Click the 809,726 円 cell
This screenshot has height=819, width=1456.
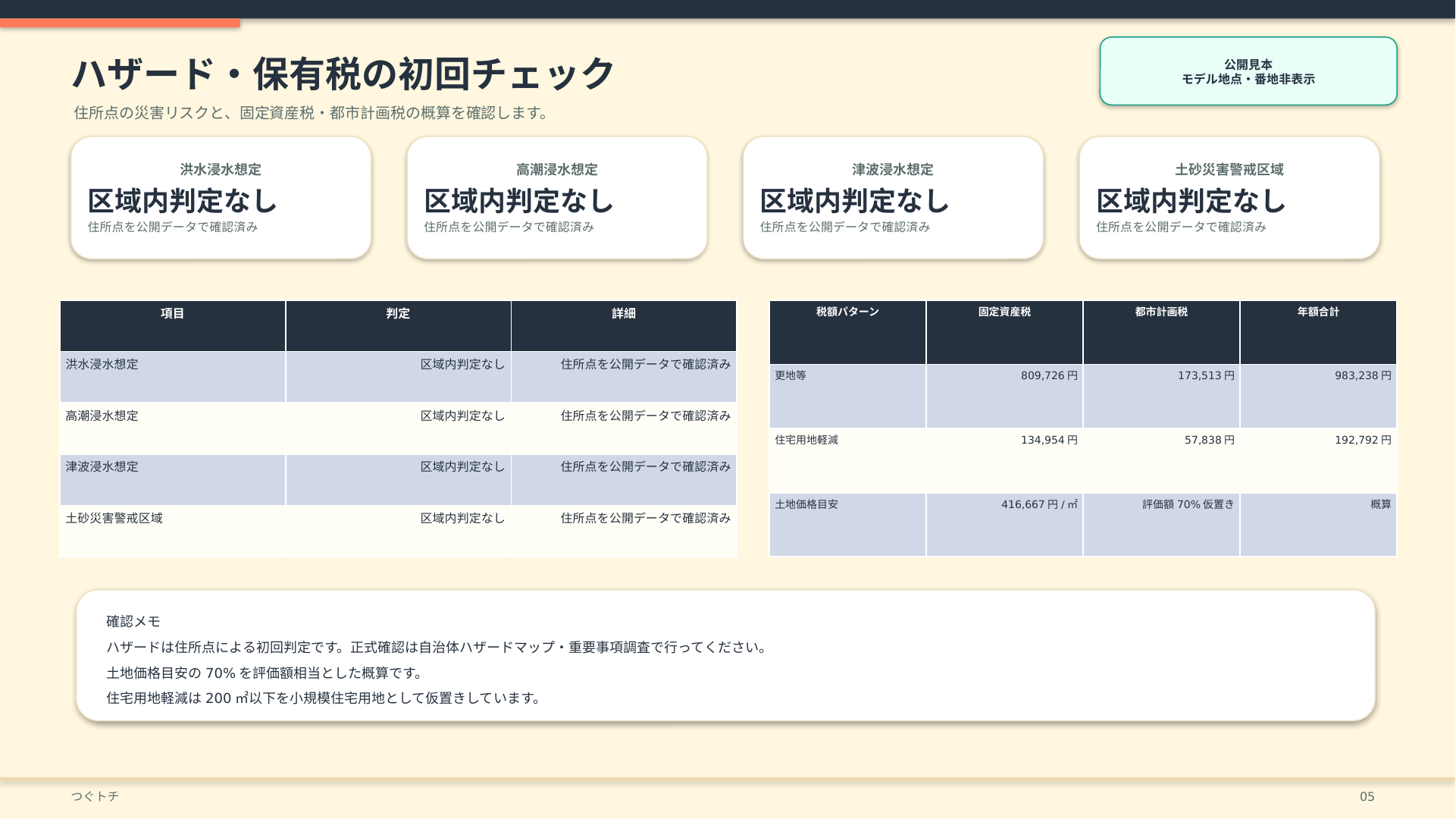click(x=1004, y=397)
